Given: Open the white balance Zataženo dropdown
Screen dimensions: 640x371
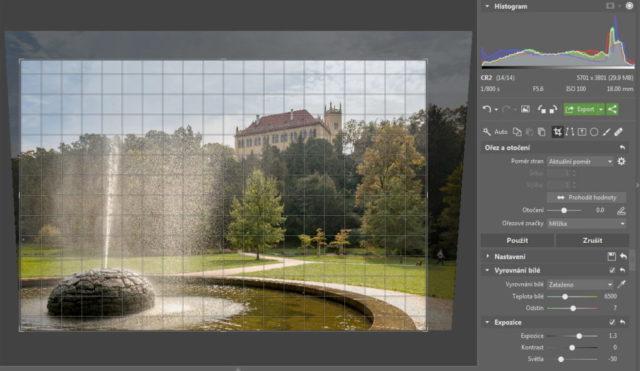Looking at the screenshot, I should [580, 284].
